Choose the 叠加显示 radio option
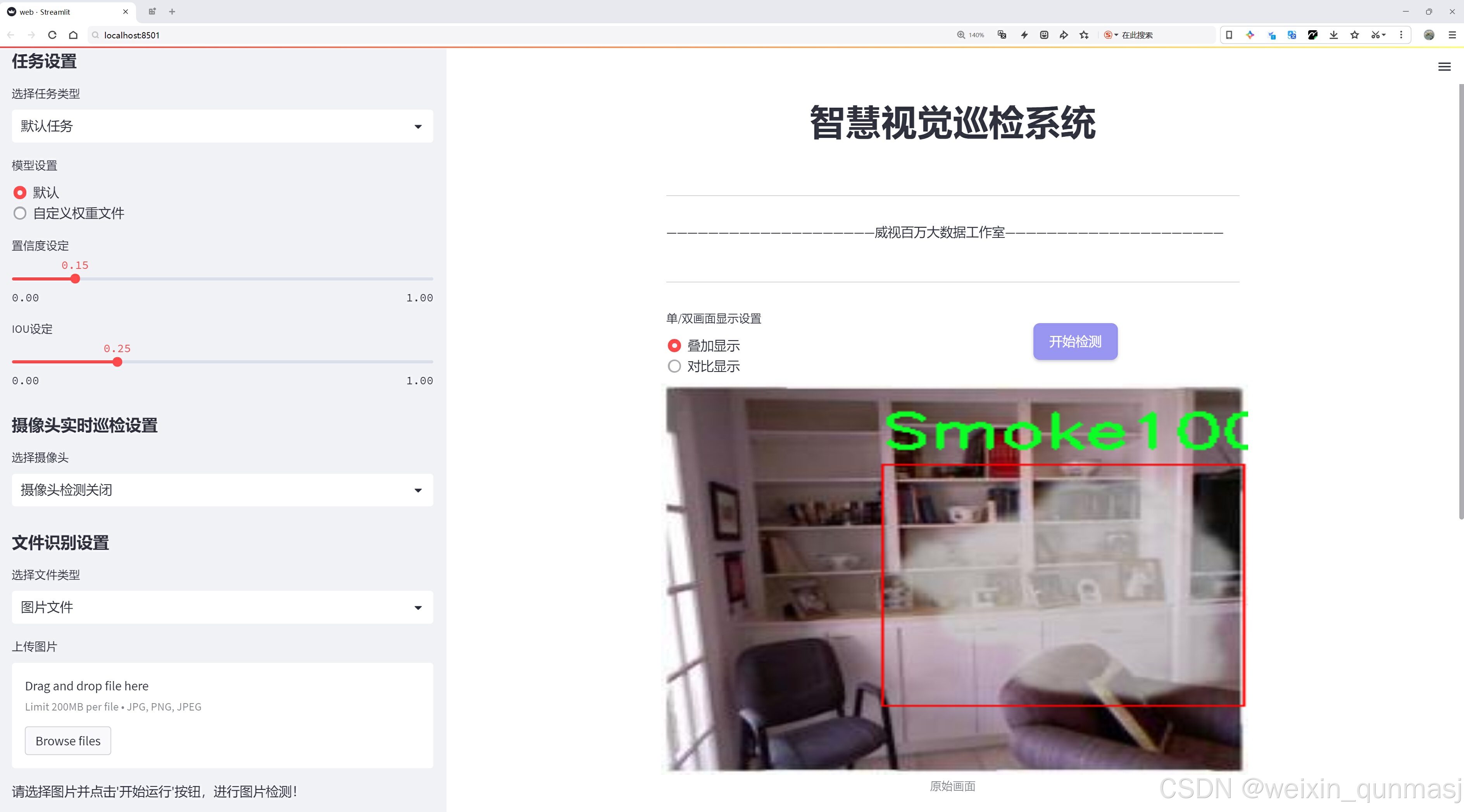The width and height of the screenshot is (1464, 812). click(674, 346)
